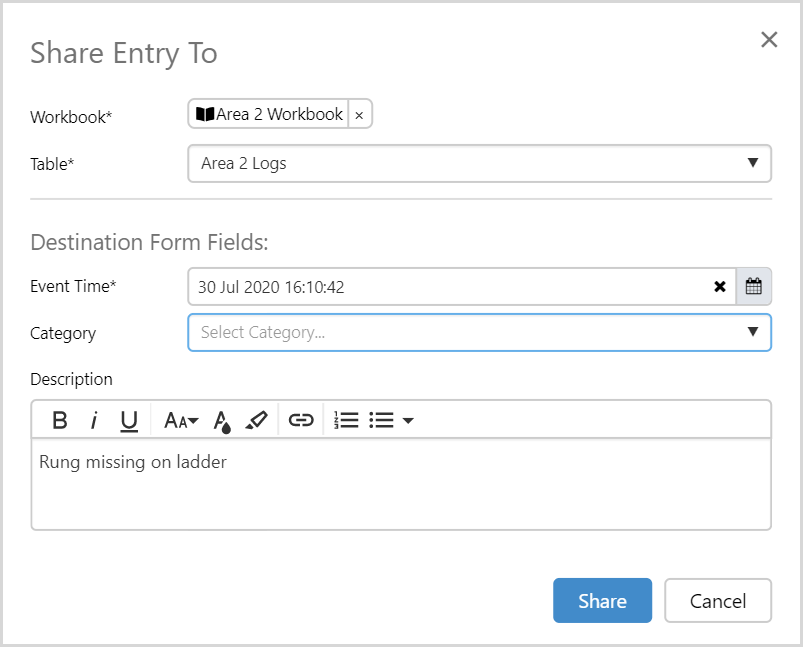Close the Share Entry To dialog
The width and height of the screenshot is (803, 647).
(769, 39)
